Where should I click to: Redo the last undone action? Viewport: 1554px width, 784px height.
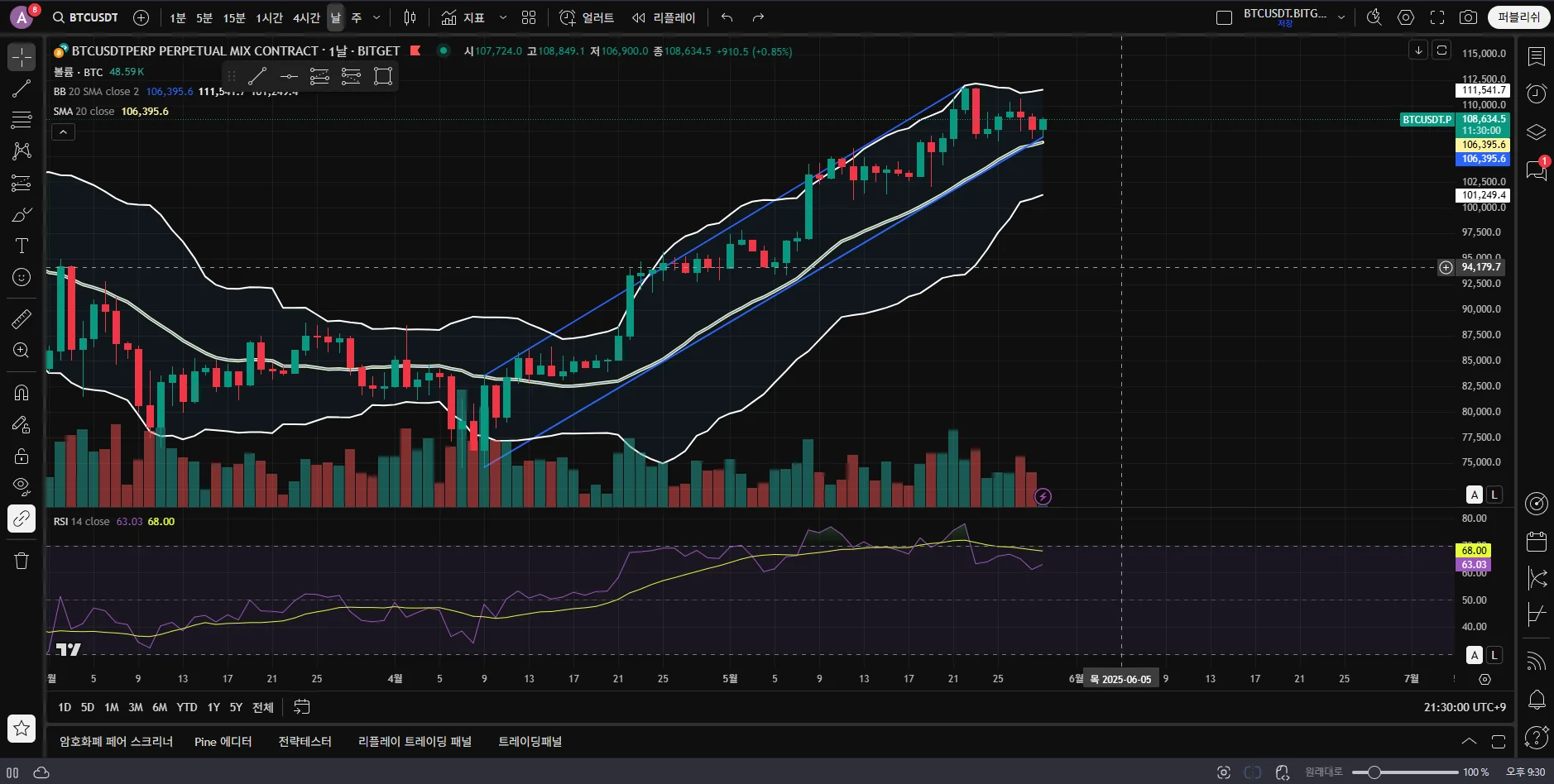click(758, 17)
